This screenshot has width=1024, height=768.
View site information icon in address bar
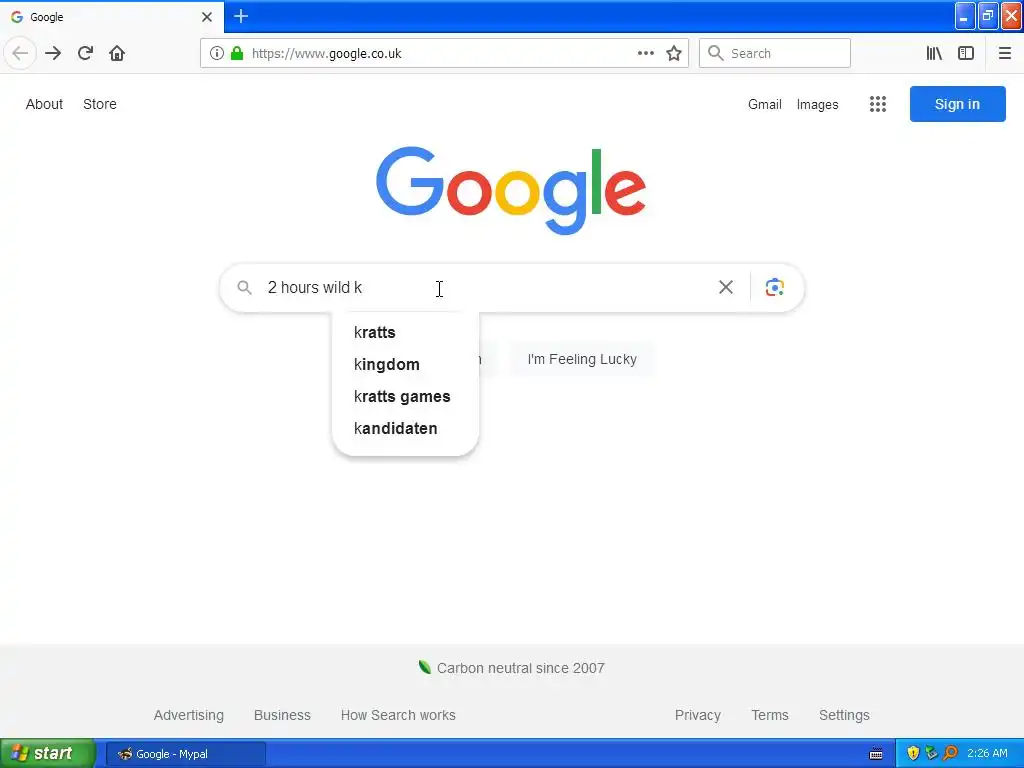(217, 54)
